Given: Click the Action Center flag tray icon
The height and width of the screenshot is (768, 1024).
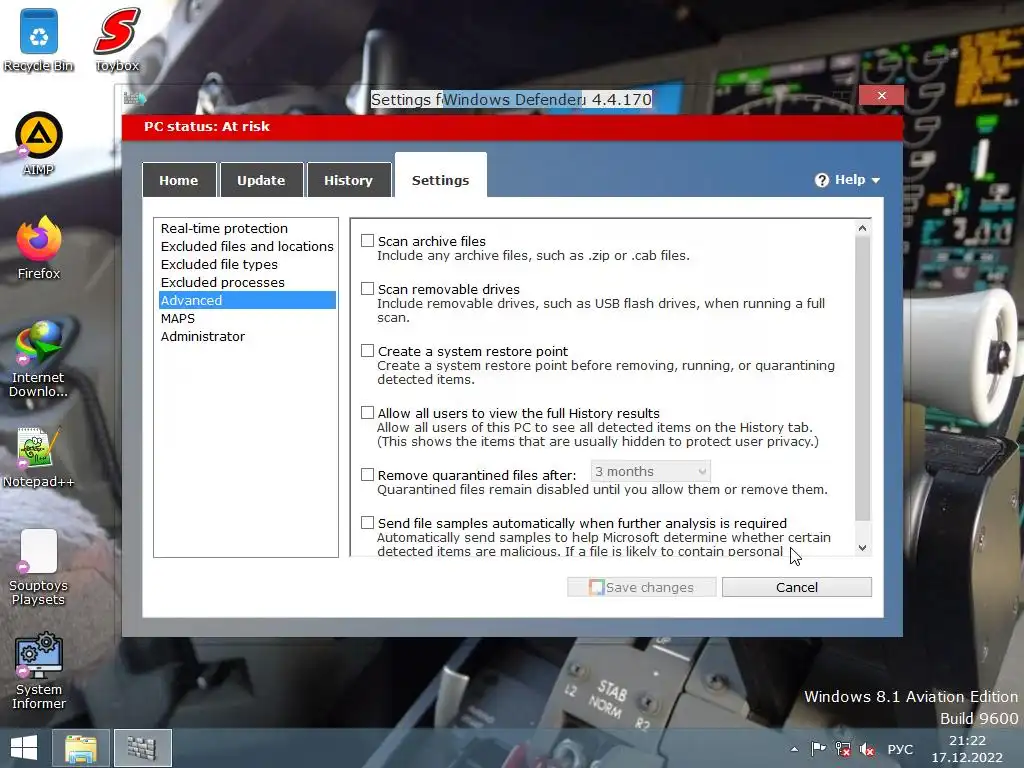Looking at the screenshot, I should click(818, 749).
